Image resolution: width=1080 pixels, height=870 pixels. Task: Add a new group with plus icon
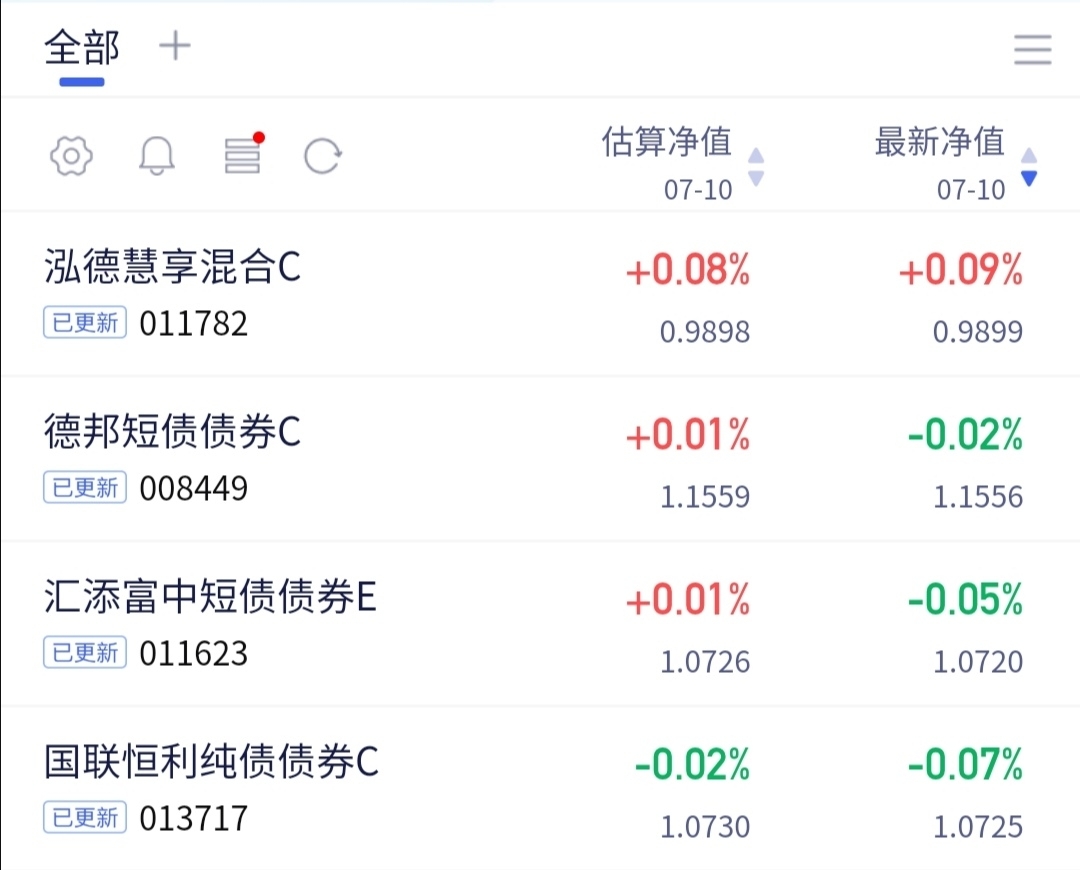175,47
